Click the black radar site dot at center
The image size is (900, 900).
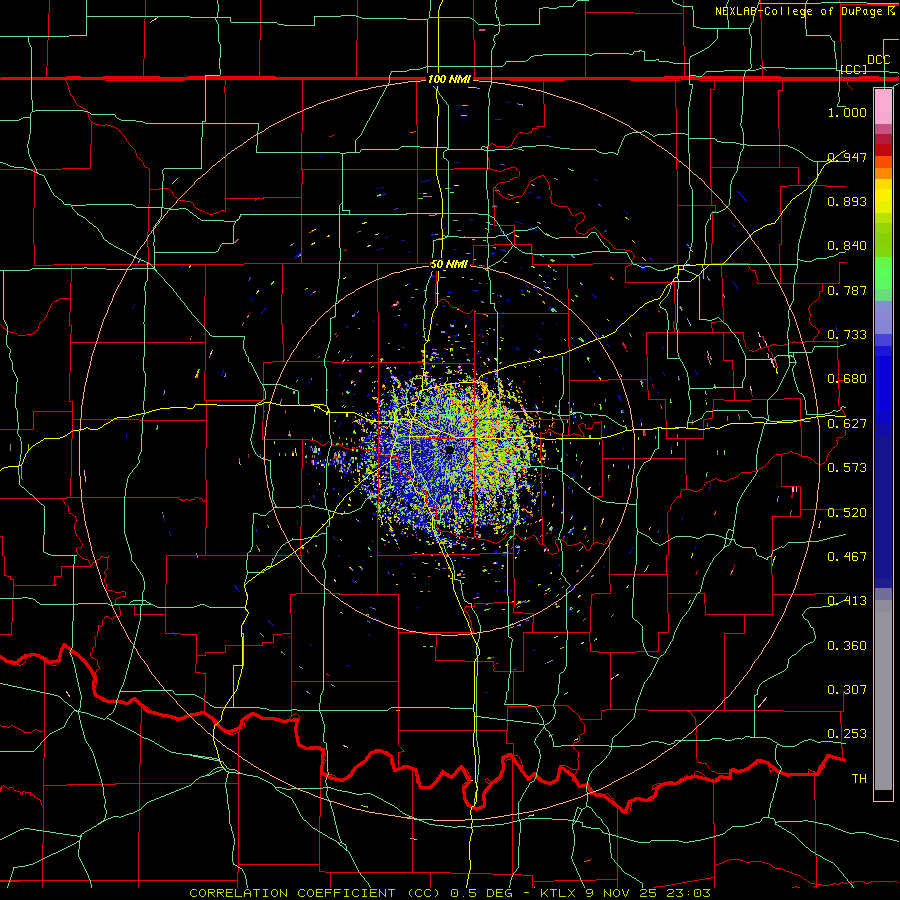pos(449,451)
